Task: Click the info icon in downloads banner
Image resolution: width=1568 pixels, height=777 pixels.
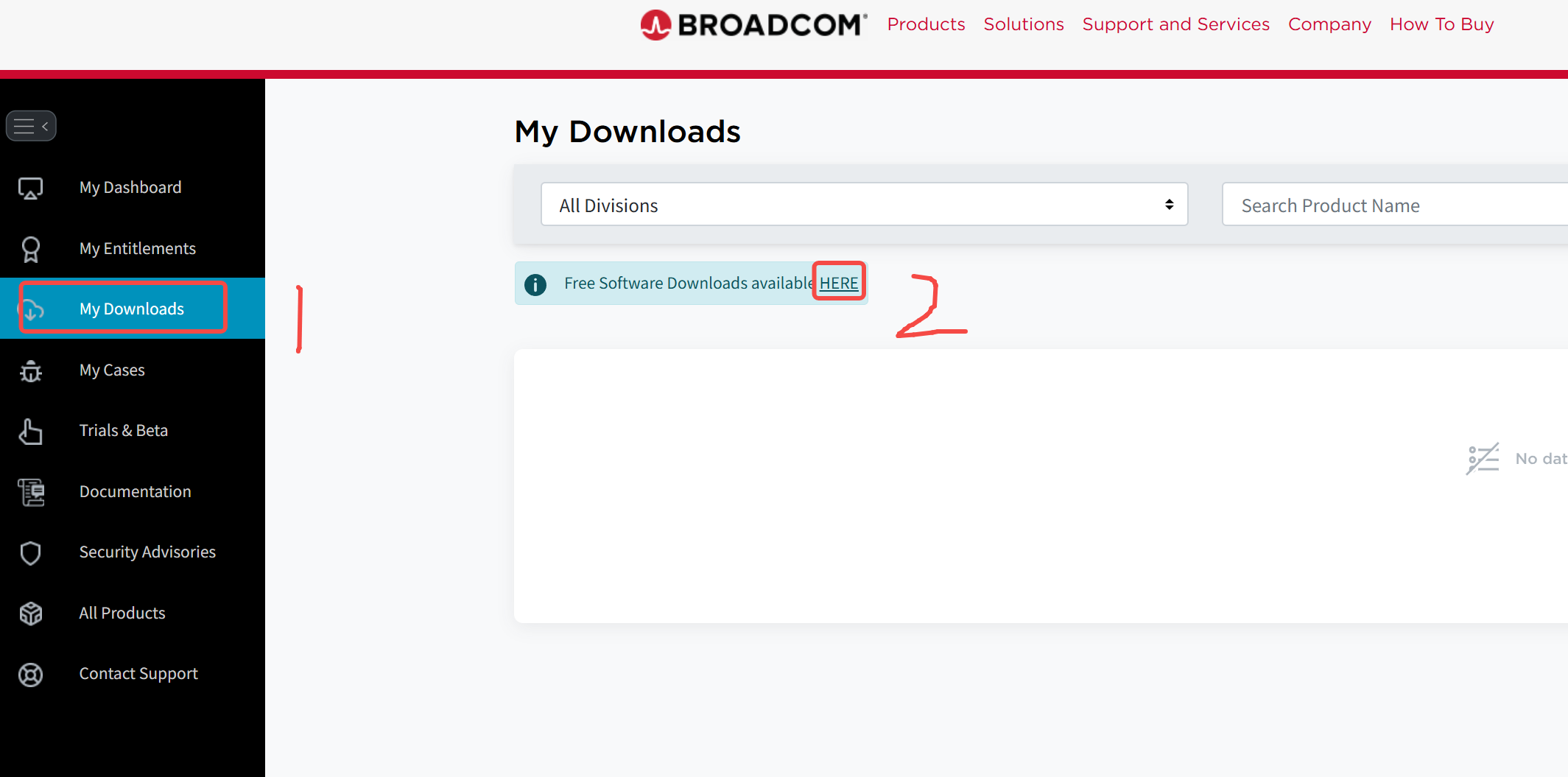Action: pos(535,284)
